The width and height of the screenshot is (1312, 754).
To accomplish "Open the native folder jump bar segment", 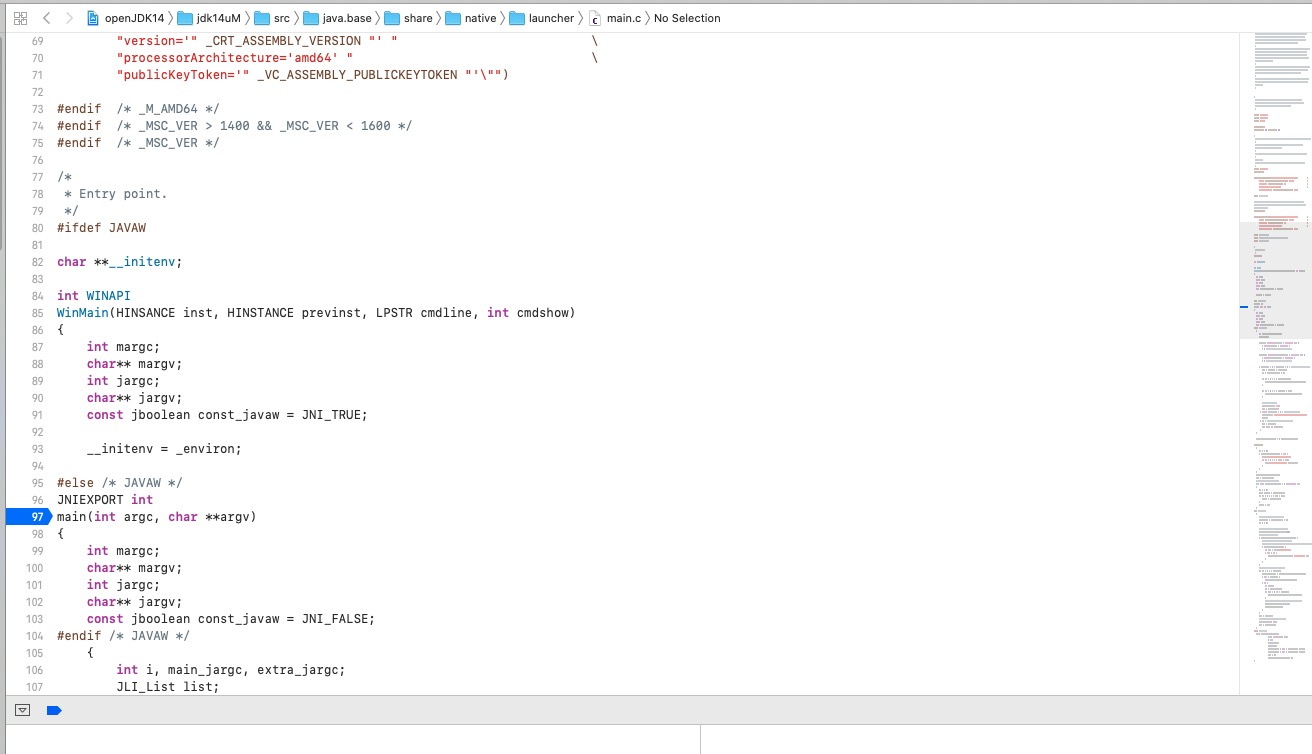I will tap(471, 18).
